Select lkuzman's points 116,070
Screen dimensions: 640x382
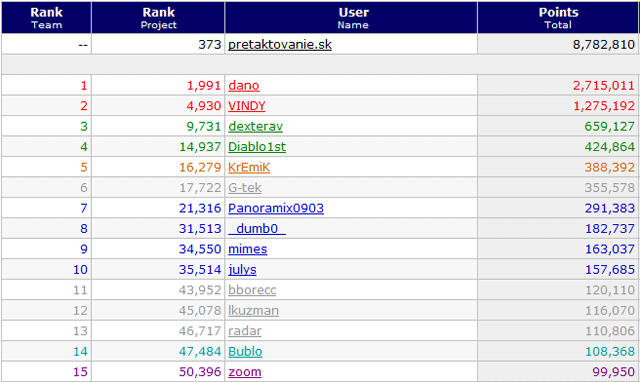tap(610, 311)
